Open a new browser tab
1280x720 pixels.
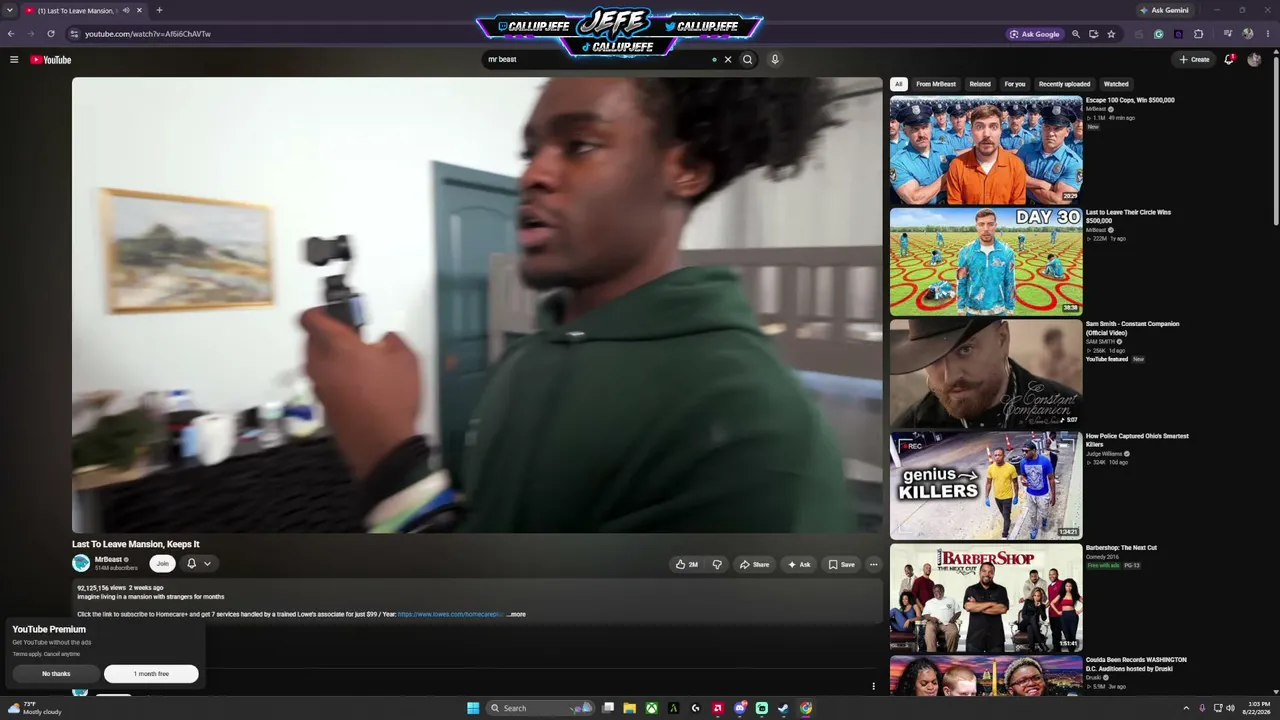pyautogui.click(x=159, y=10)
